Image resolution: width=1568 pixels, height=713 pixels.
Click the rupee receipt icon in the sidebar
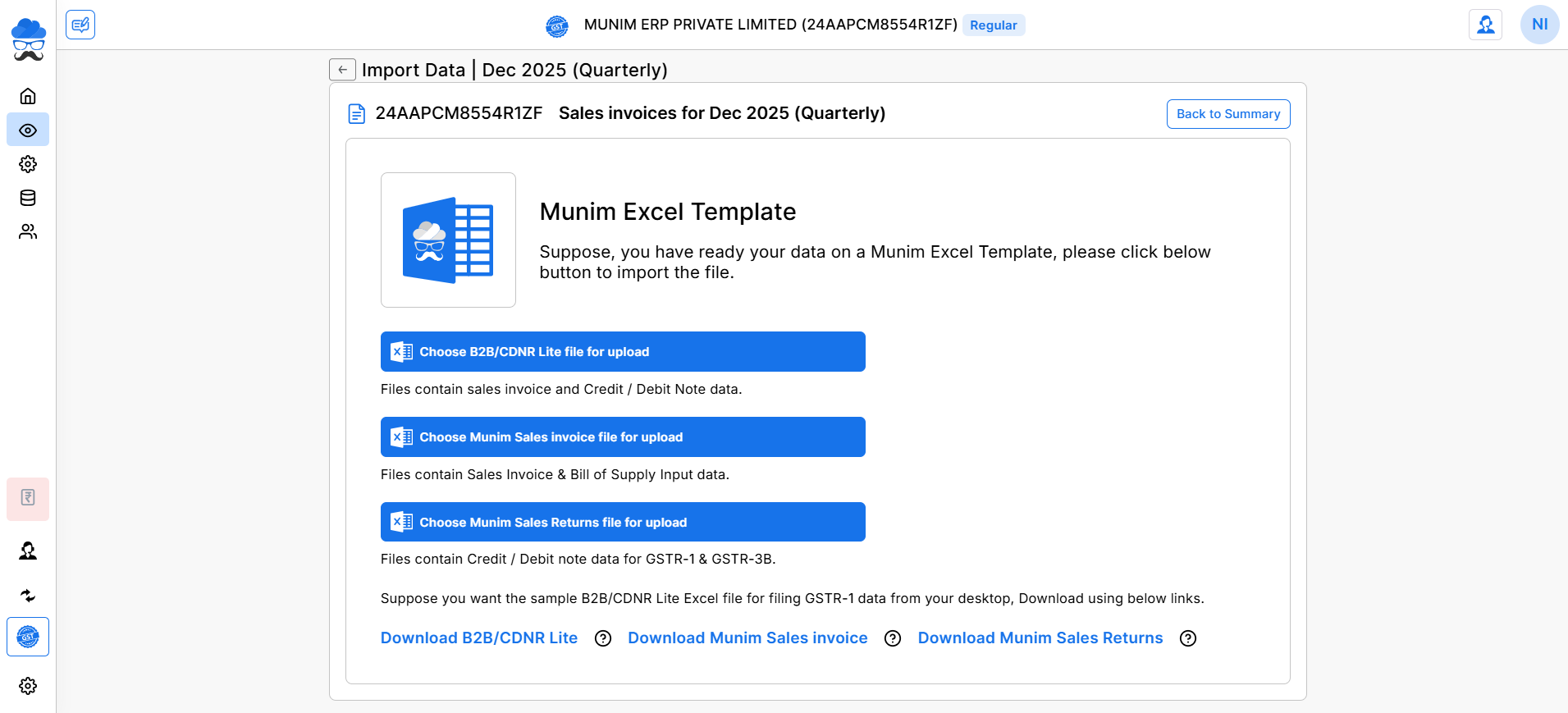click(x=28, y=498)
